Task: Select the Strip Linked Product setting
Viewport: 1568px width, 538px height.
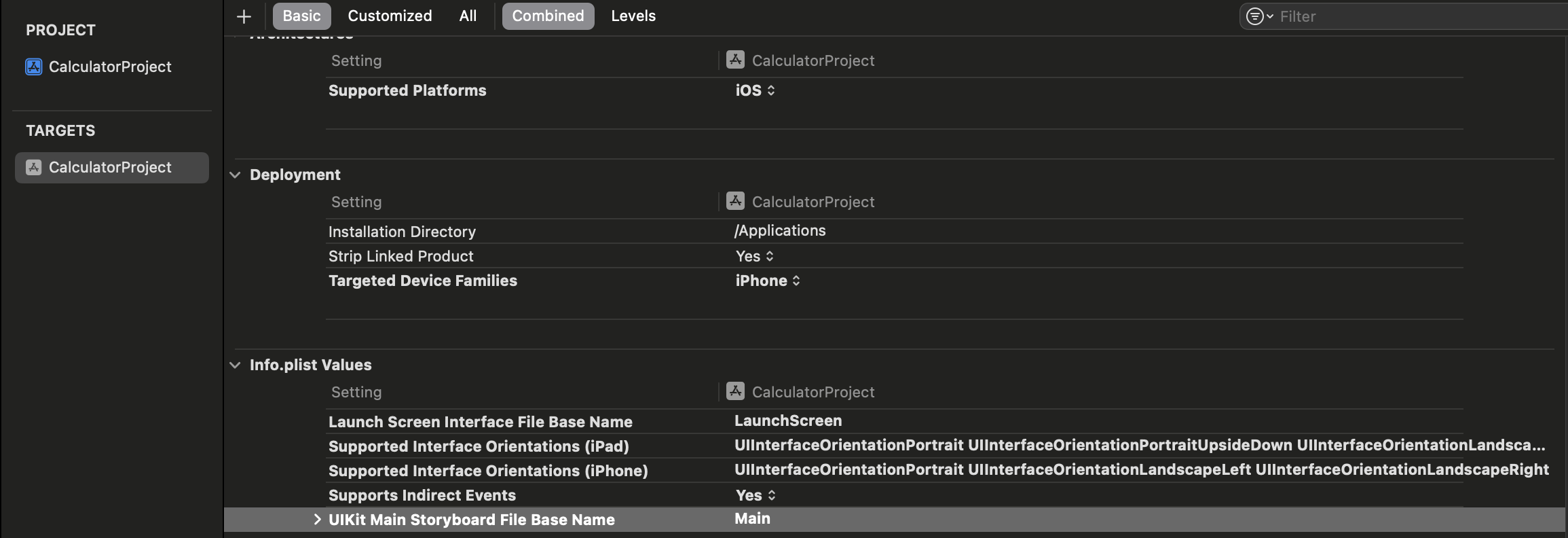Action: point(400,256)
